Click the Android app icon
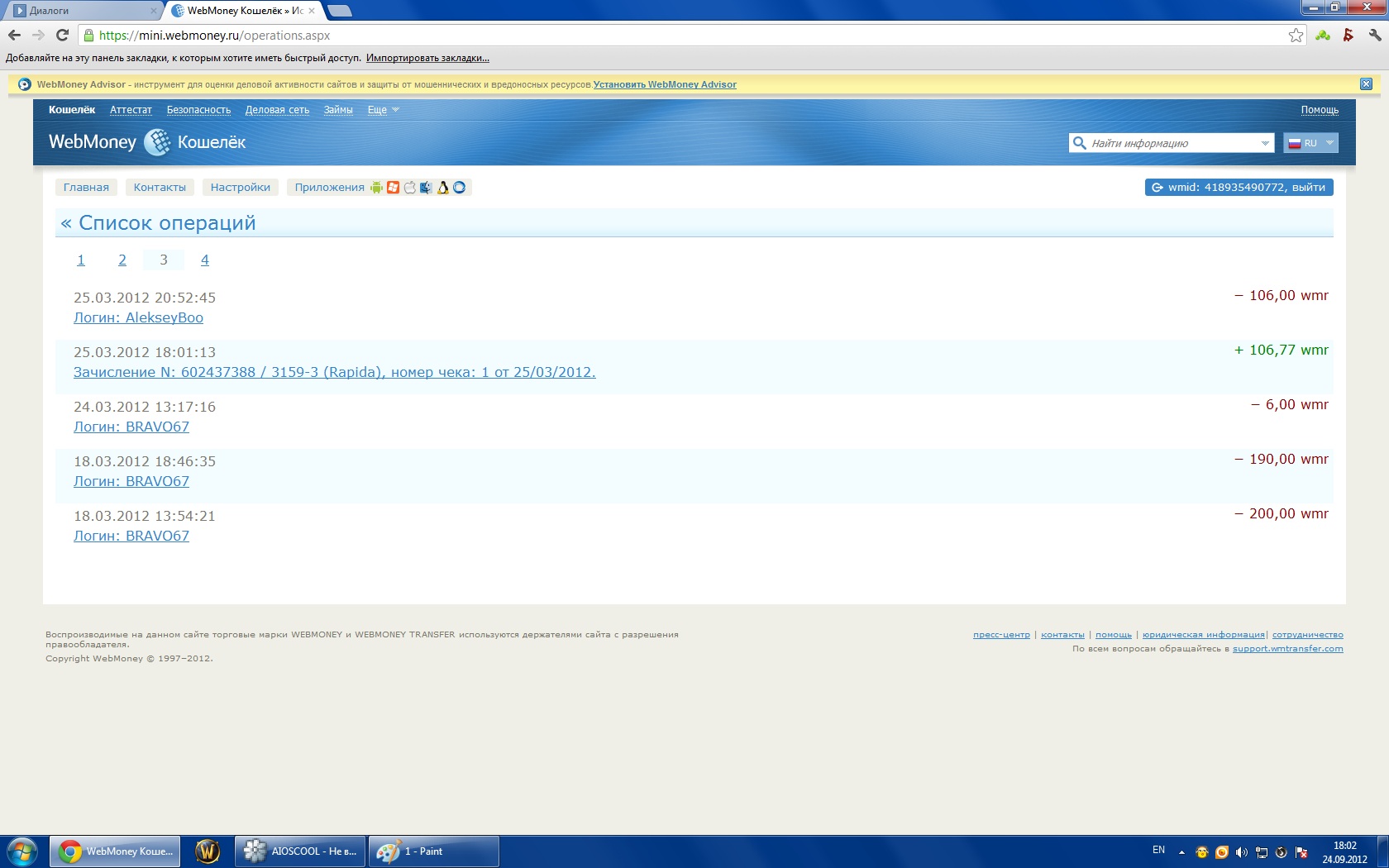 pos(377,188)
